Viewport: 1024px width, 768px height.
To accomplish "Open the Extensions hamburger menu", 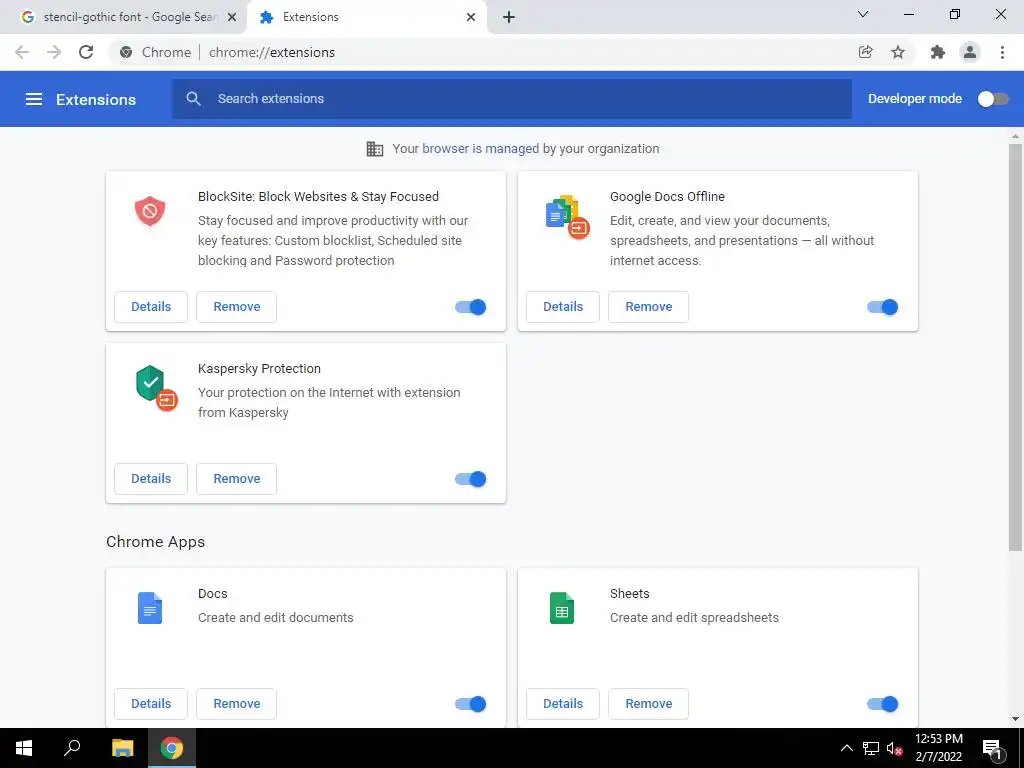I will click(33, 99).
